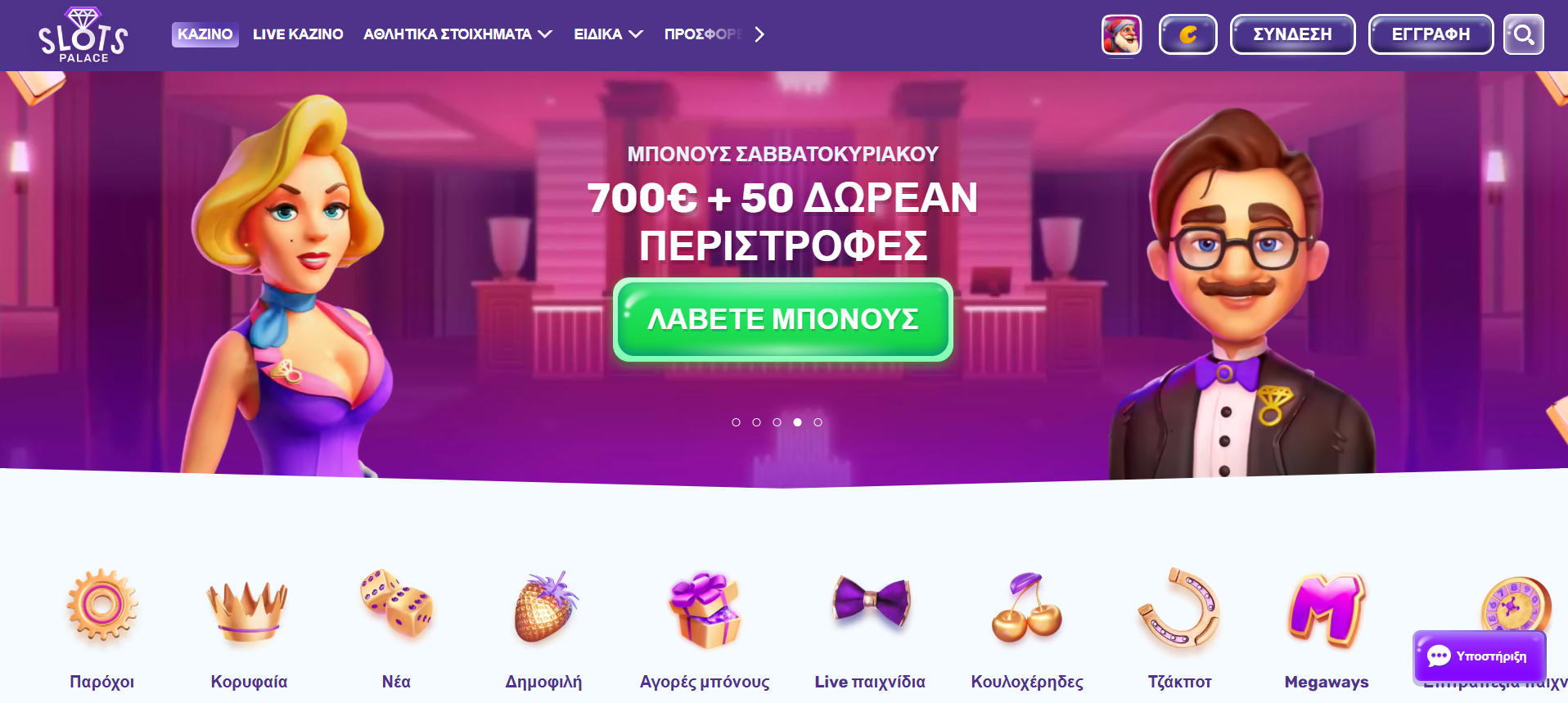Click the Santa avatar icon
This screenshot has width=1568, height=703.
pos(1121,35)
